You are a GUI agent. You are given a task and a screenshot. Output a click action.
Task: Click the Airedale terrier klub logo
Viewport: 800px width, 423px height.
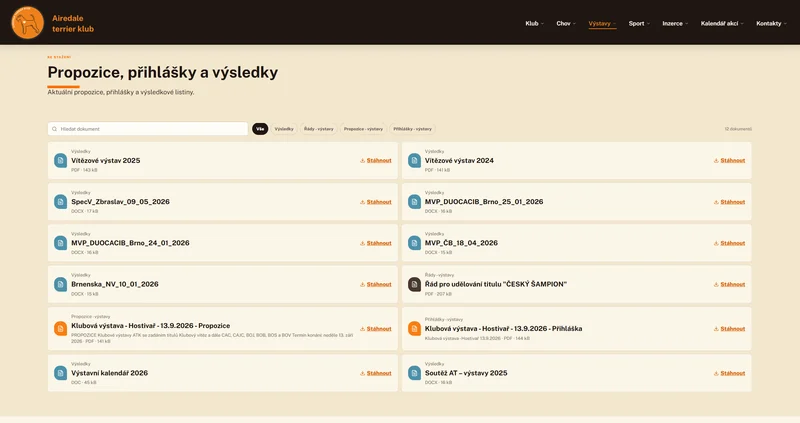coord(28,23)
